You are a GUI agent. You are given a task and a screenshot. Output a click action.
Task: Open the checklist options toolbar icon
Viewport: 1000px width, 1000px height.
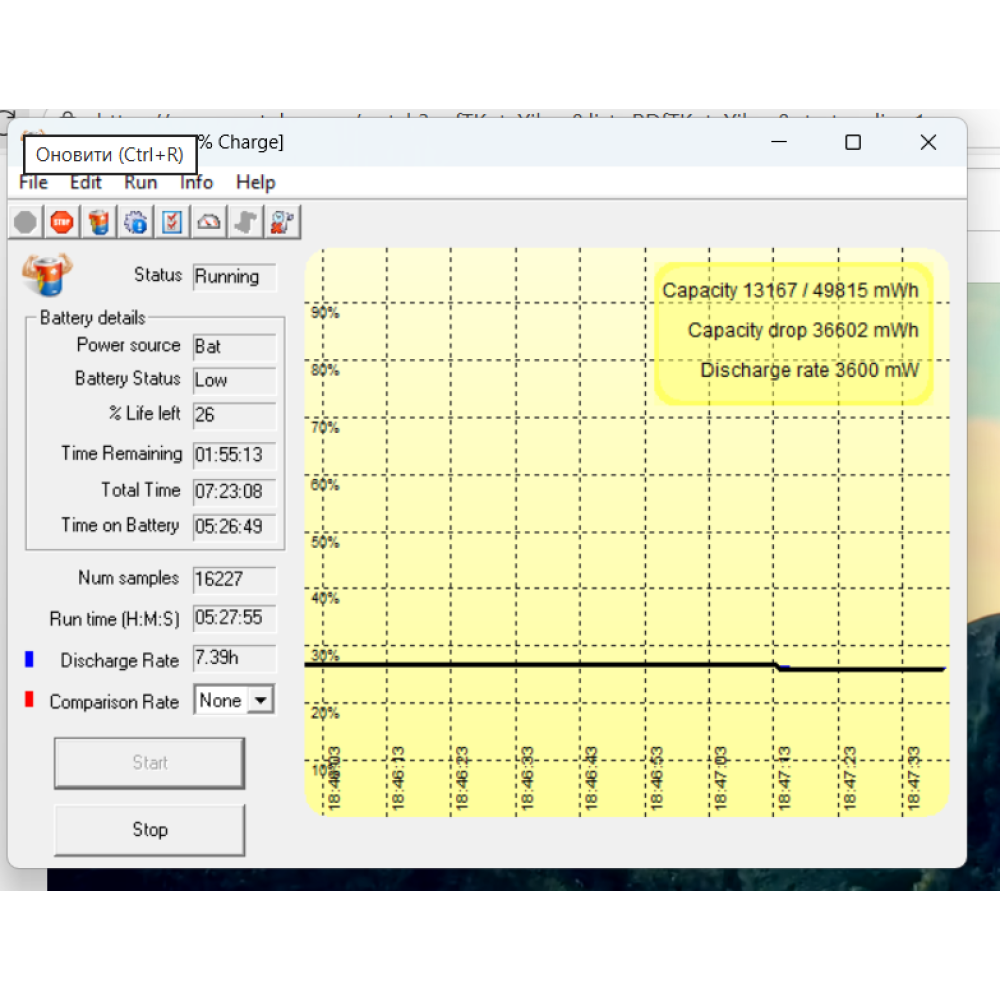coord(173,222)
